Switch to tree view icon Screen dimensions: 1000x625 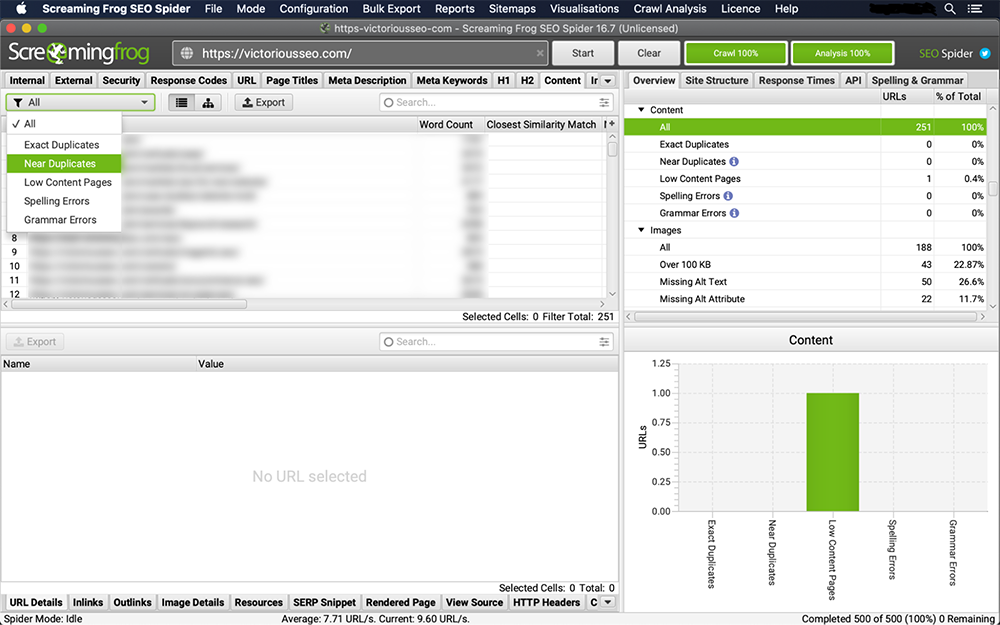(208, 102)
